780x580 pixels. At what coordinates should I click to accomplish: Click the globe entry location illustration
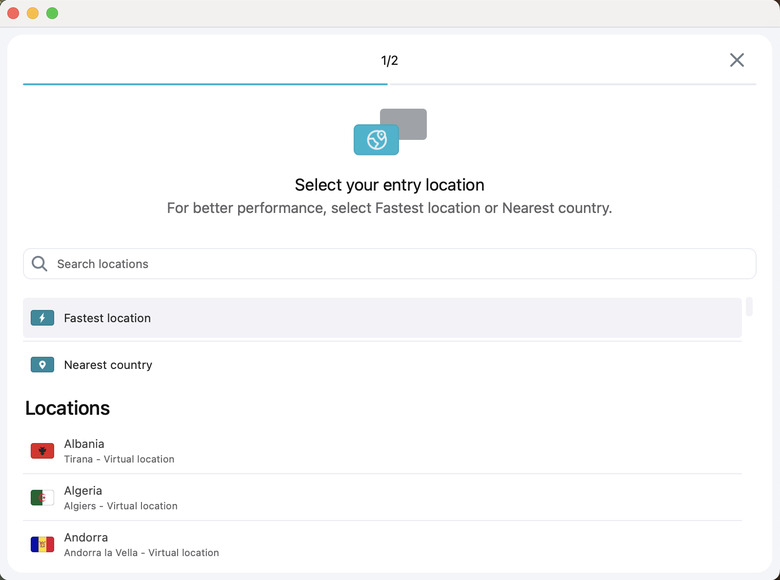377,140
